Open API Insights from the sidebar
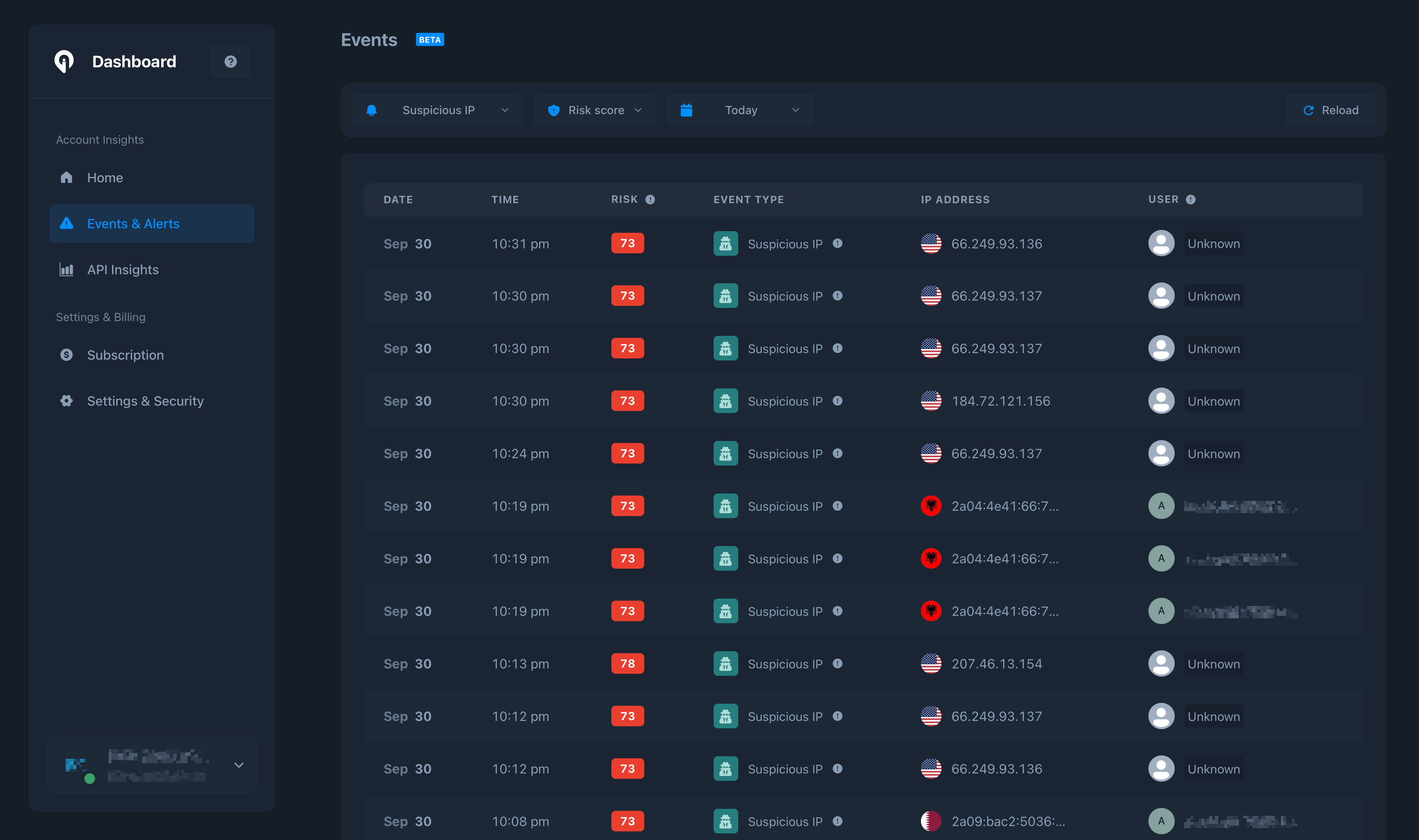 (x=123, y=270)
